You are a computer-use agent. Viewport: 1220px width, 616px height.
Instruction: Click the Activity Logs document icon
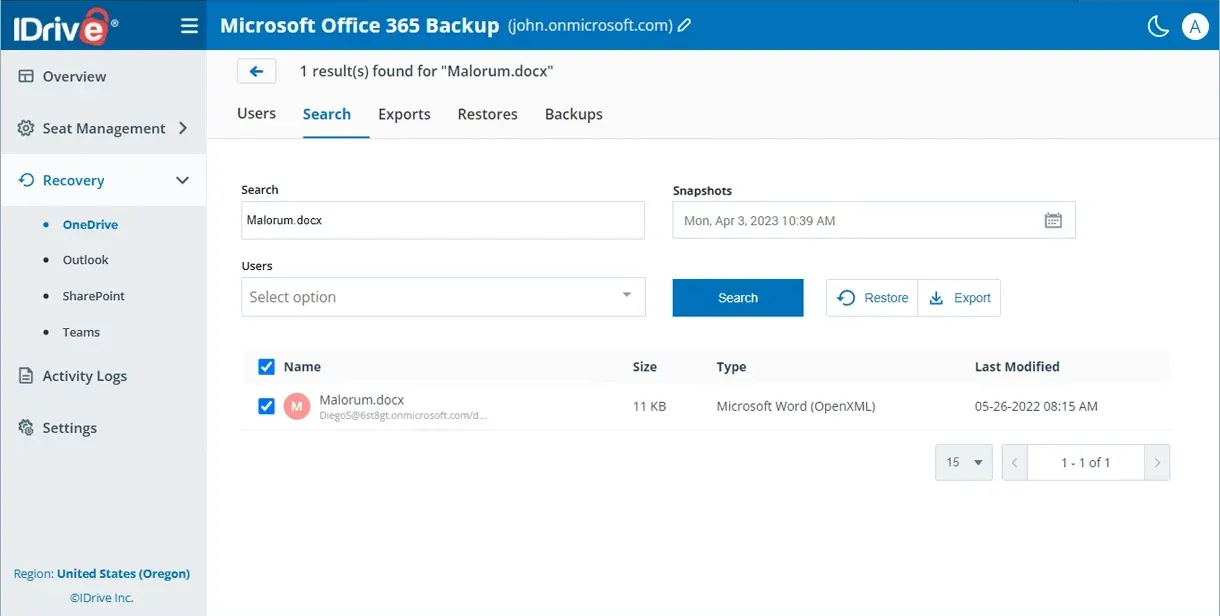tap(26, 376)
